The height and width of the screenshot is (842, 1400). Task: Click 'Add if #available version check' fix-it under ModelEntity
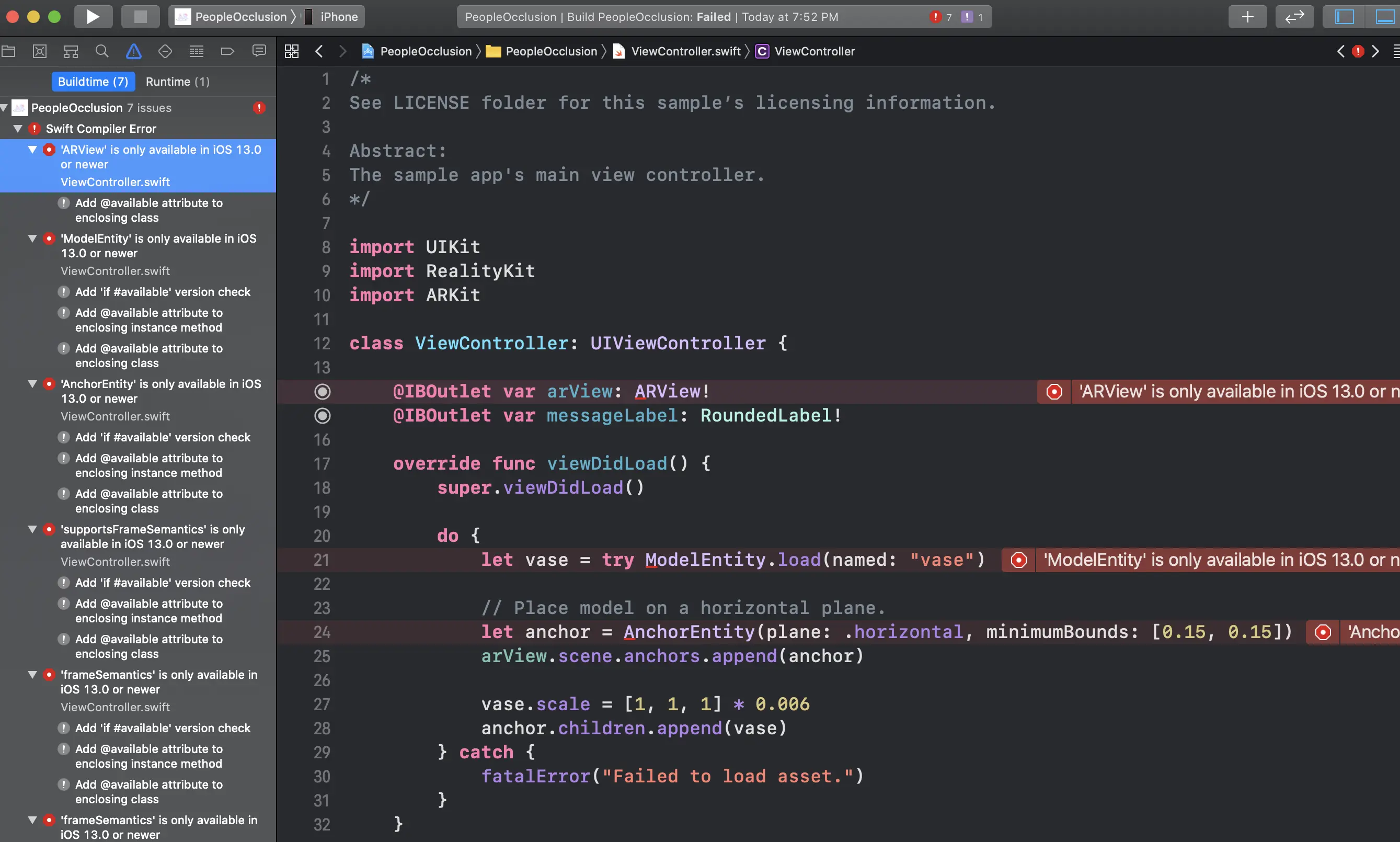pos(162,292)
